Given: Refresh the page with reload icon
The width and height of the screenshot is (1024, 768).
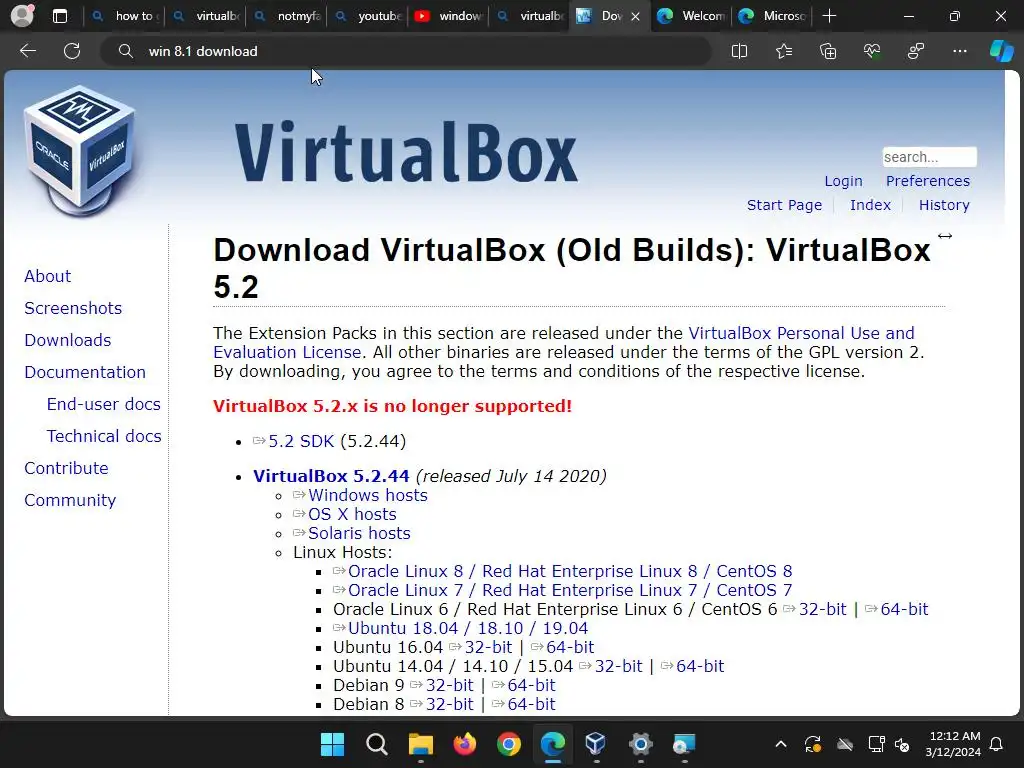Looking at the screenshot, I should tap(72, 51).
